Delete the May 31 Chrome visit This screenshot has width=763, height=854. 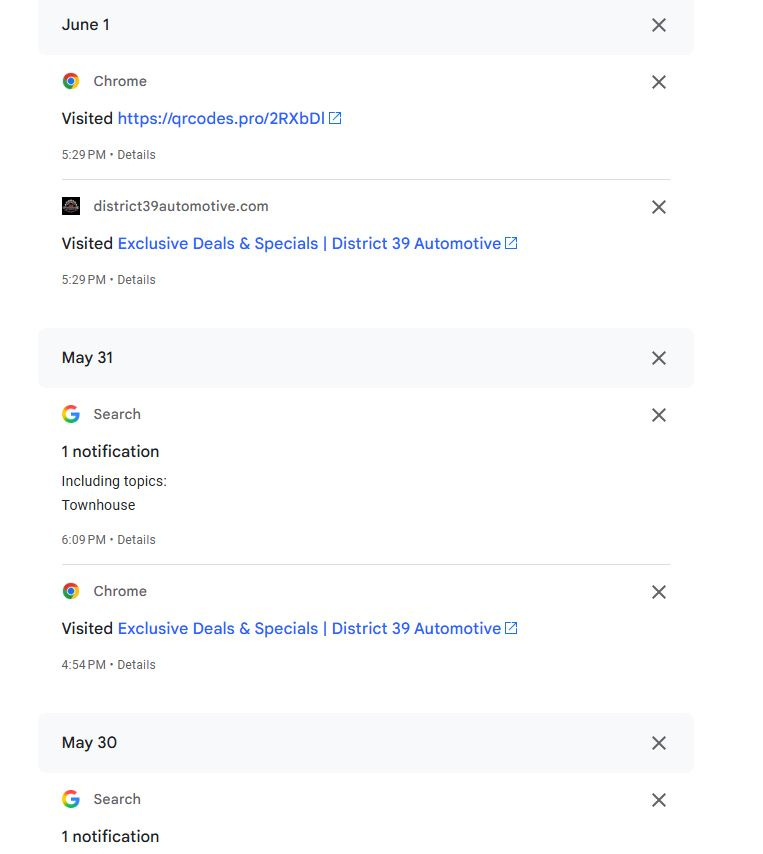tap(658, 592)
